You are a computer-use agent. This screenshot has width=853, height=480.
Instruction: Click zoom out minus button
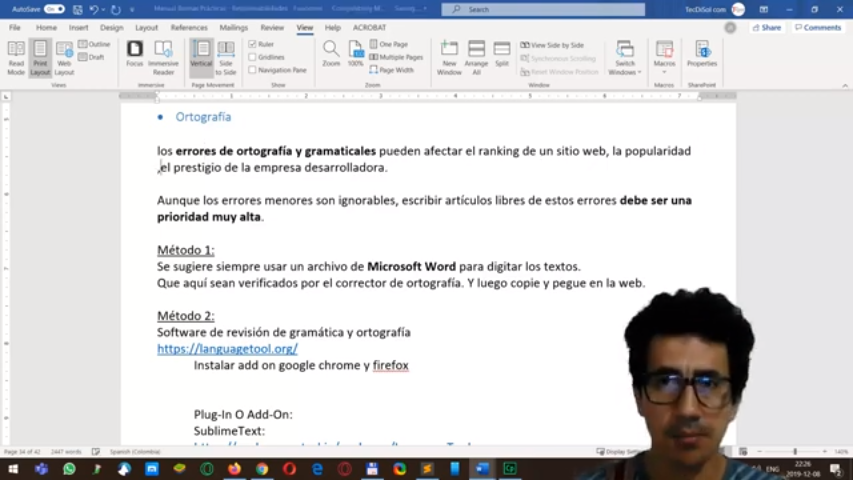coord(759,452)
